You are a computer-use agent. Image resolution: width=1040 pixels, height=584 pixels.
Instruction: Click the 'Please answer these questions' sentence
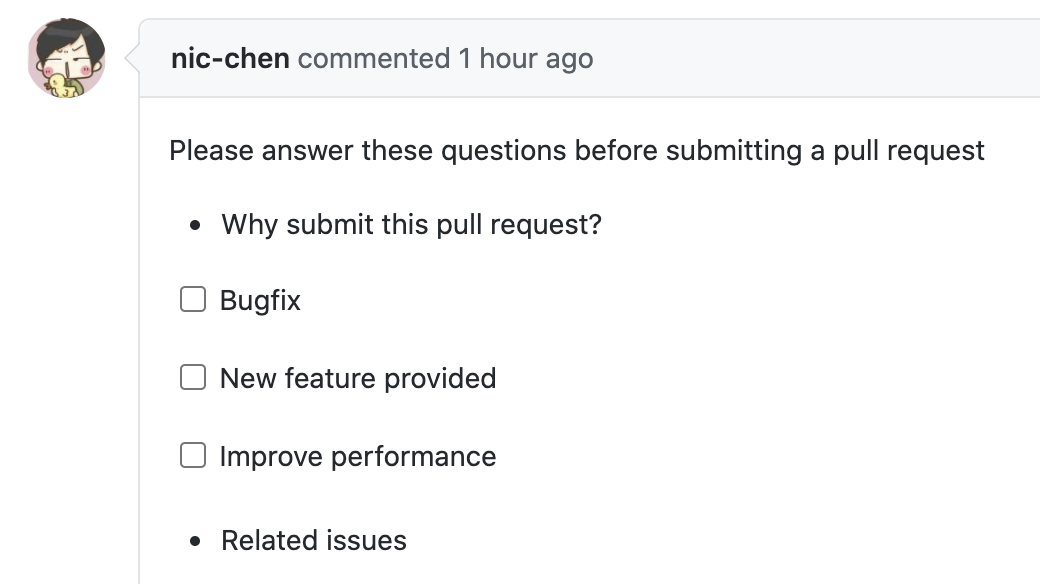pyautogui.click(x=576, y=151)
